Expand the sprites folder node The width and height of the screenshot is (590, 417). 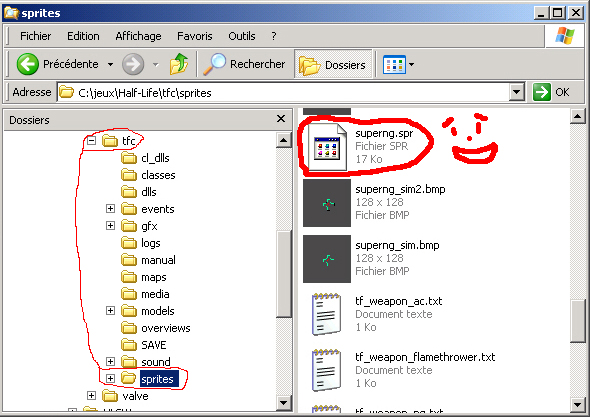[110, 378]
